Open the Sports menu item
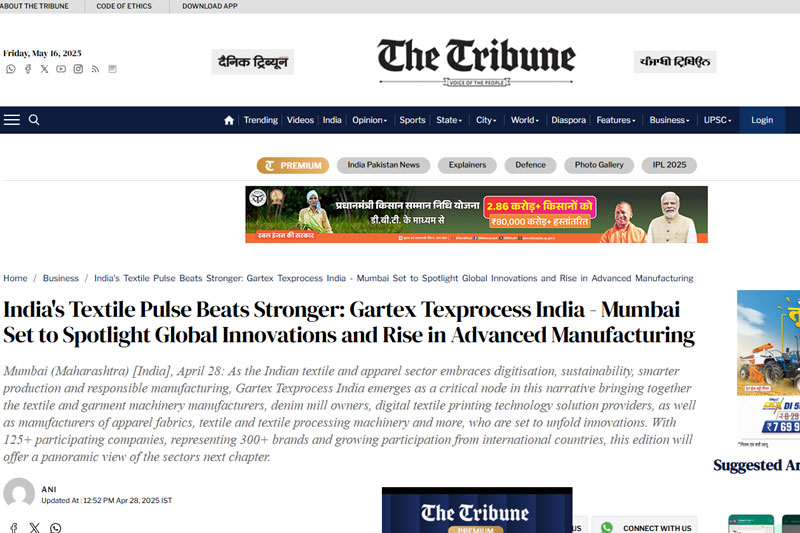Image resolution: width=800 pixels, height=533 pixels. click(412, 120)
